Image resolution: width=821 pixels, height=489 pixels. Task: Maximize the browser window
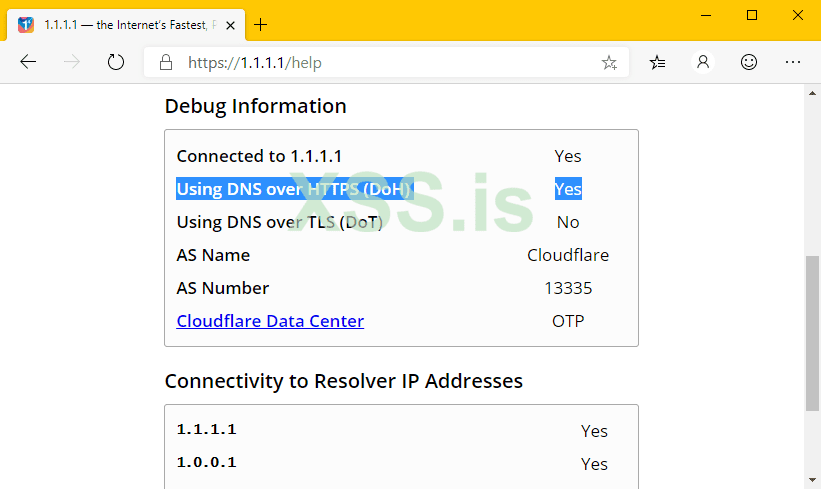(x=752, y=15)
